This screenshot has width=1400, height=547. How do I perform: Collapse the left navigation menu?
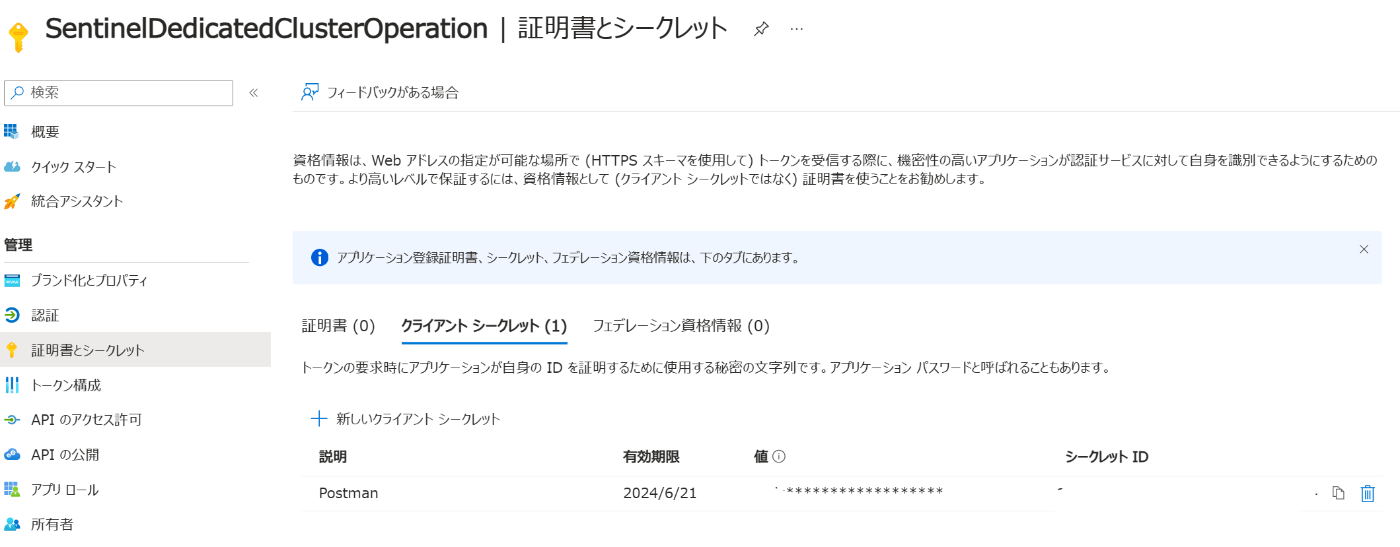[253, 93]
